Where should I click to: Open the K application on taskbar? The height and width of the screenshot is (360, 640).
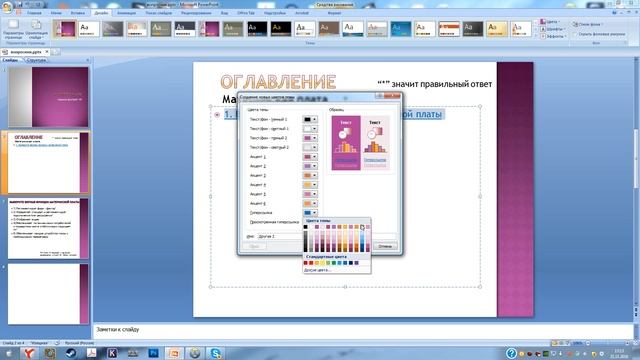112,353
